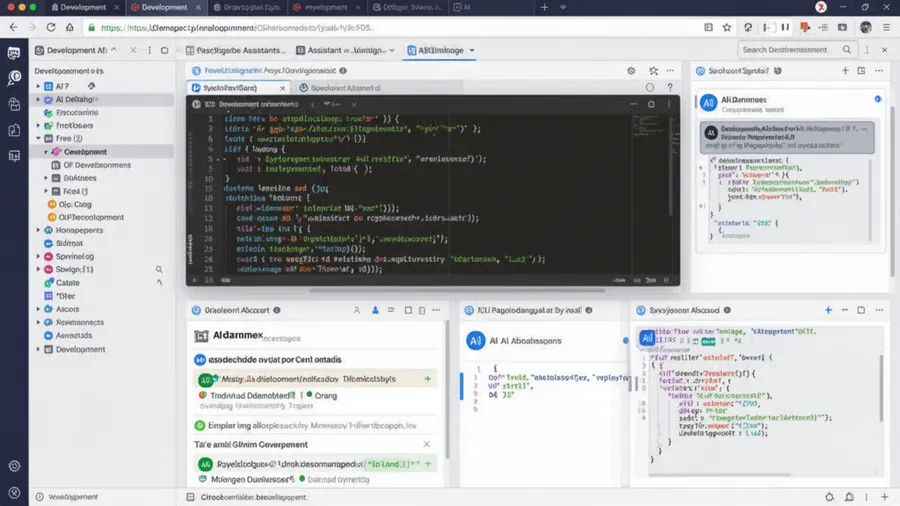Open the three-dot menu of the Spohaont panel

pyautogui.click(x=879, y=71)
